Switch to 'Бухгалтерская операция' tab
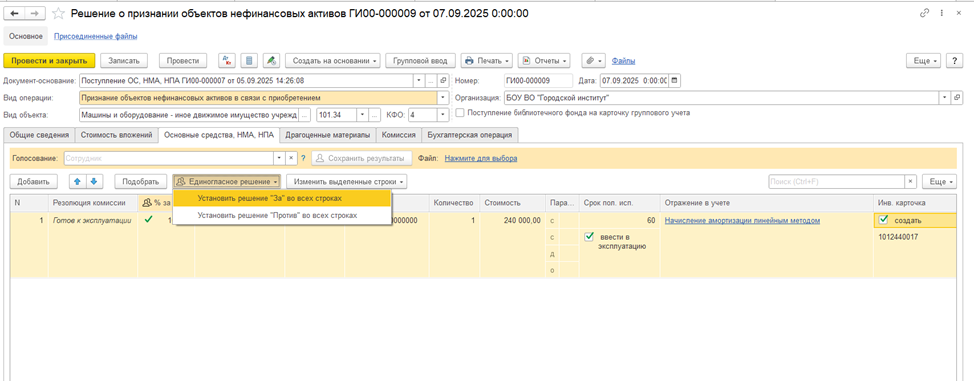Image resolution: width=974 pixels, height=381 pixels. coord(470,135)
